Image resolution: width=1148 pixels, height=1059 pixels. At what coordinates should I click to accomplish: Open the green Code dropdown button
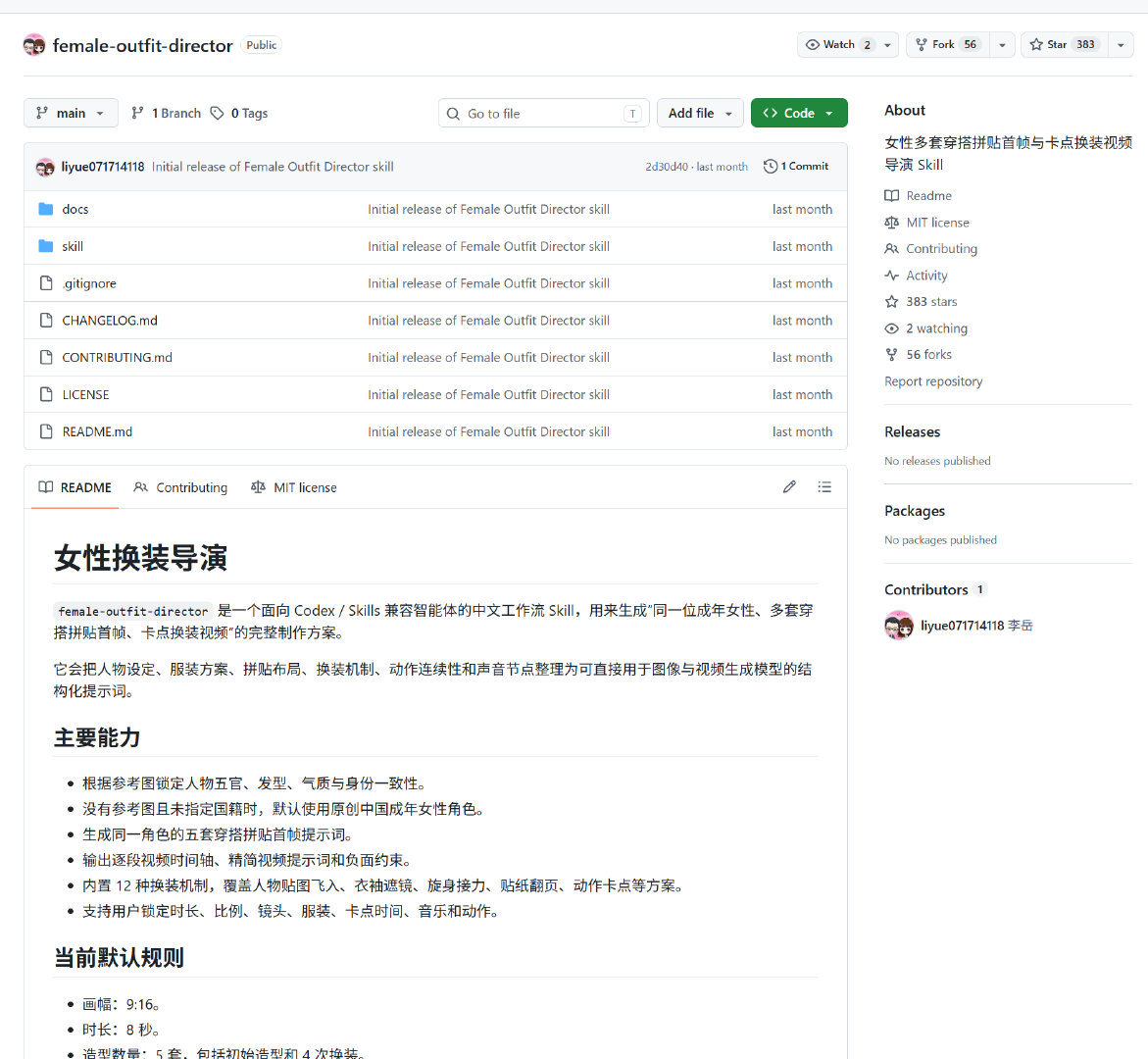pos(799,113)
